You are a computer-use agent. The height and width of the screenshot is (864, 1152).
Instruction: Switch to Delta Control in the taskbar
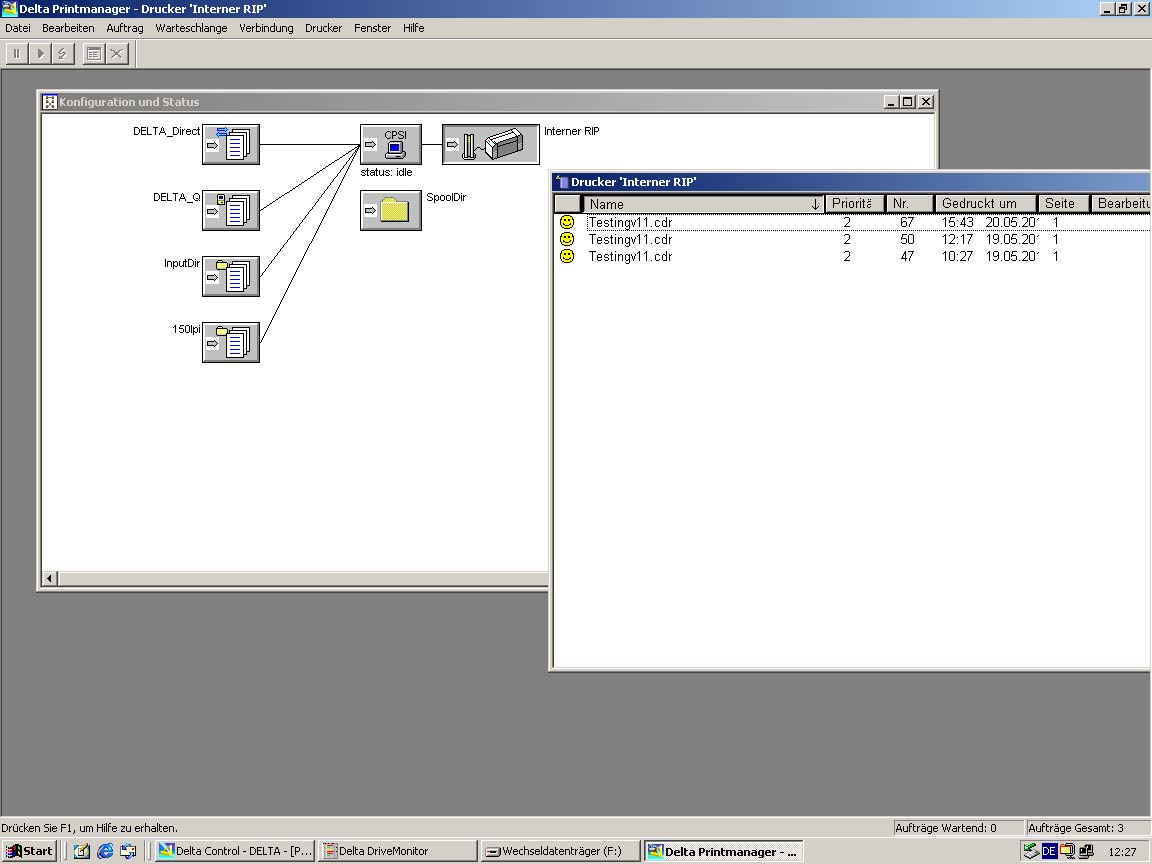pyautogui.click(x=235, y=851)
